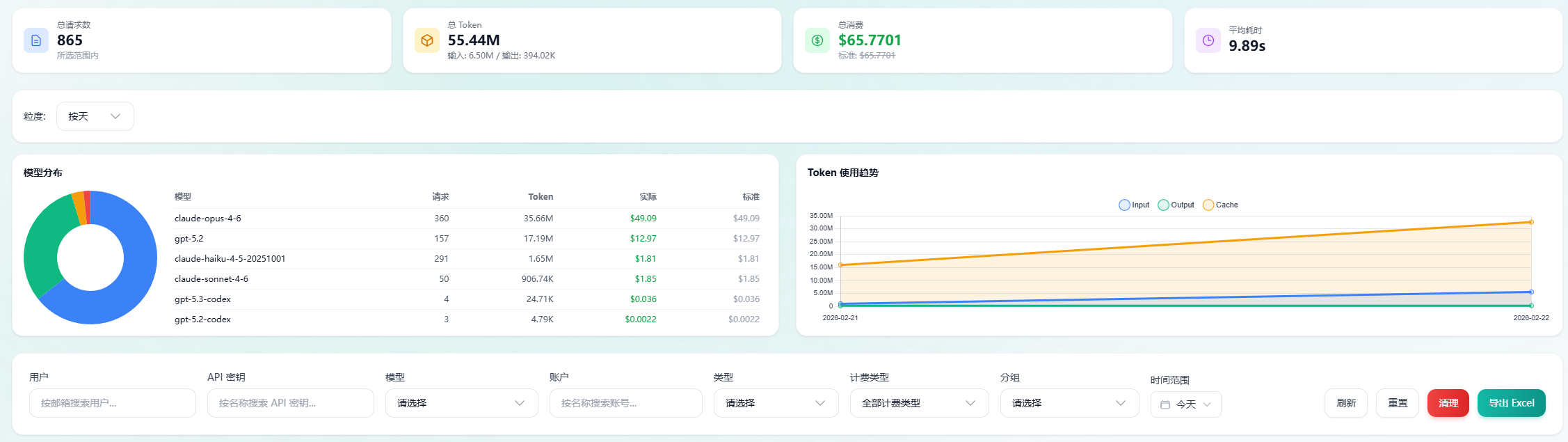Toggle the Input legend series

pos(1134,205)
